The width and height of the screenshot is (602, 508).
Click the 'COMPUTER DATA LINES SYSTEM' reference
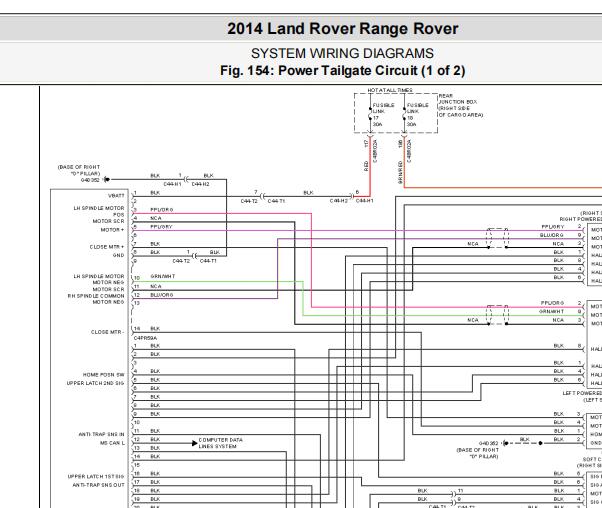point(220,443)
